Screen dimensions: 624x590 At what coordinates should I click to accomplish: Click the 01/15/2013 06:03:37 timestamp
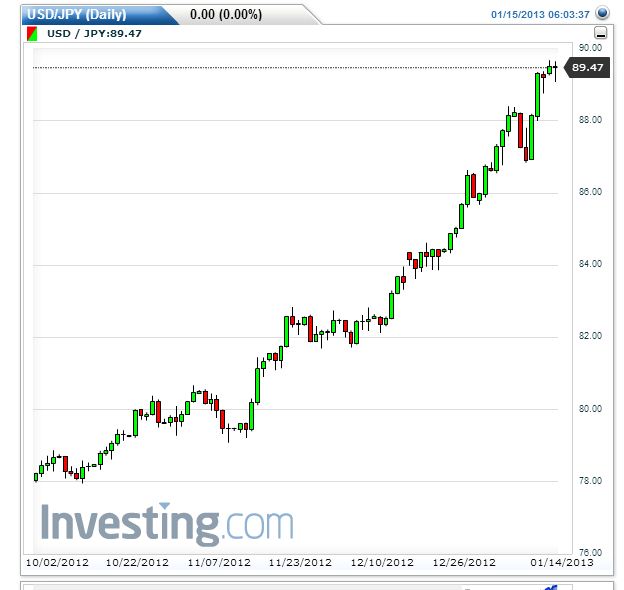[540, 15]
